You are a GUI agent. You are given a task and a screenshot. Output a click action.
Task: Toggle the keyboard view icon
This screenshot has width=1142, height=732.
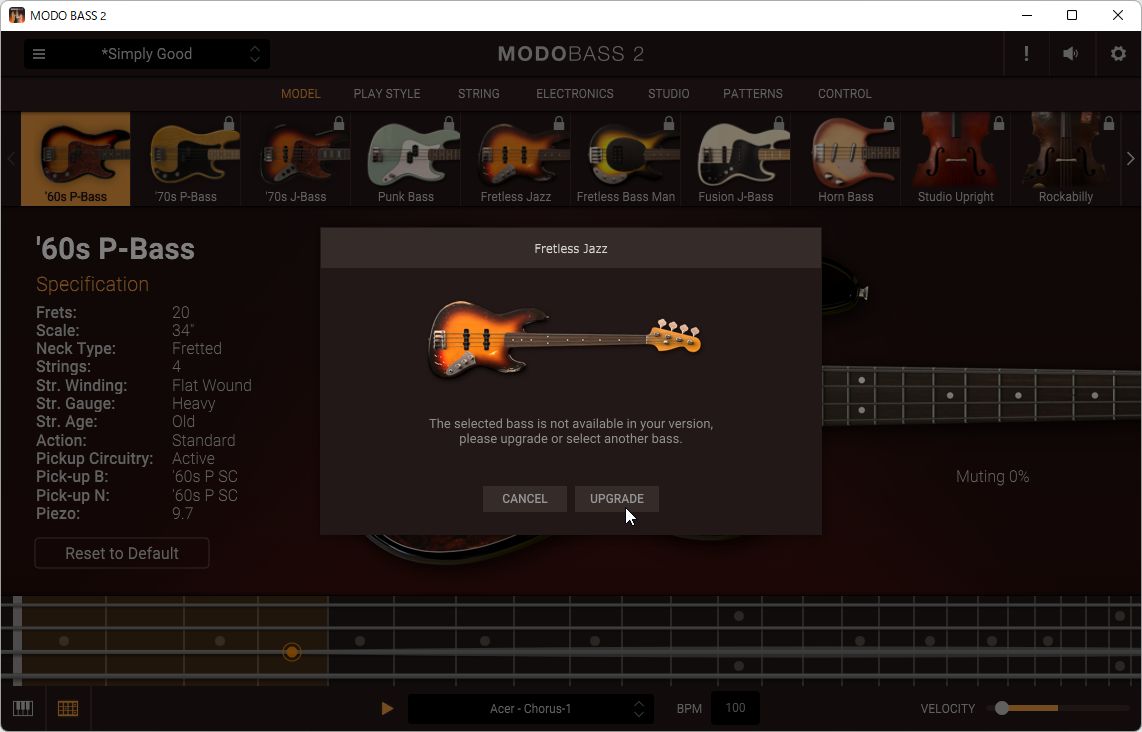22,708
